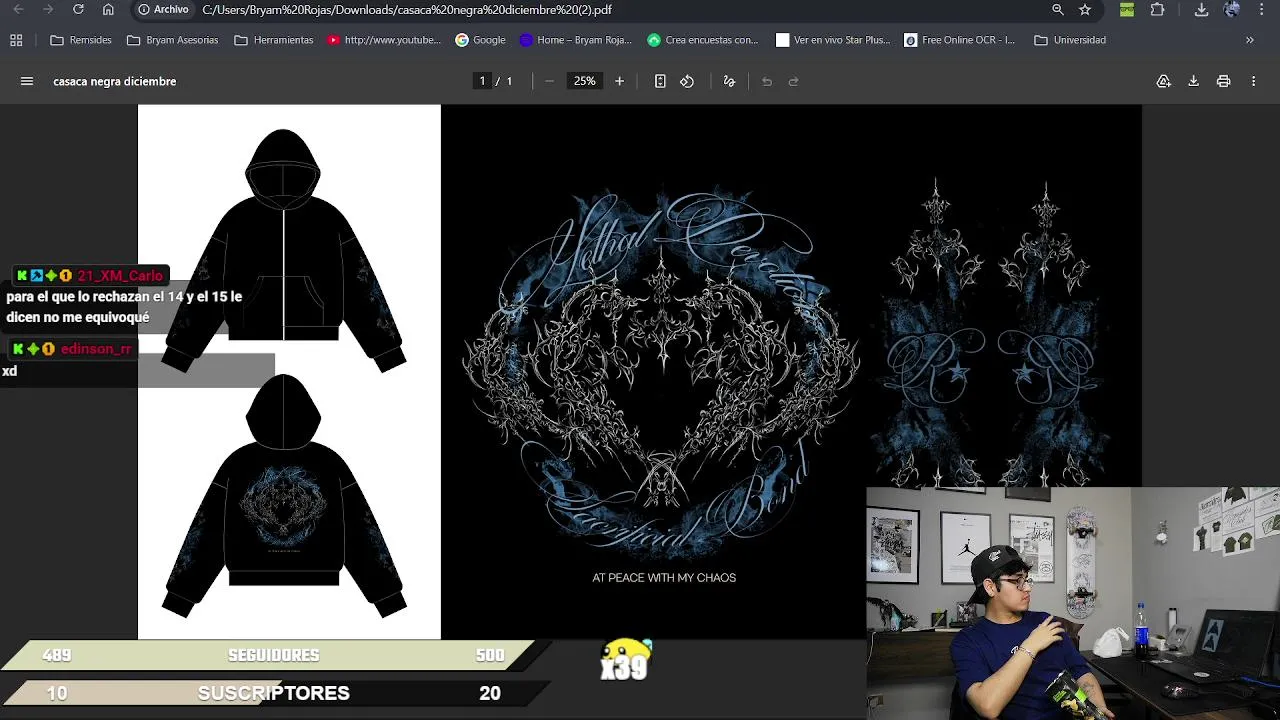This screenshot has width=1280, height=720.
Task: Open browser downloads
Action: pyautogui.click(x=1202, y=9)
